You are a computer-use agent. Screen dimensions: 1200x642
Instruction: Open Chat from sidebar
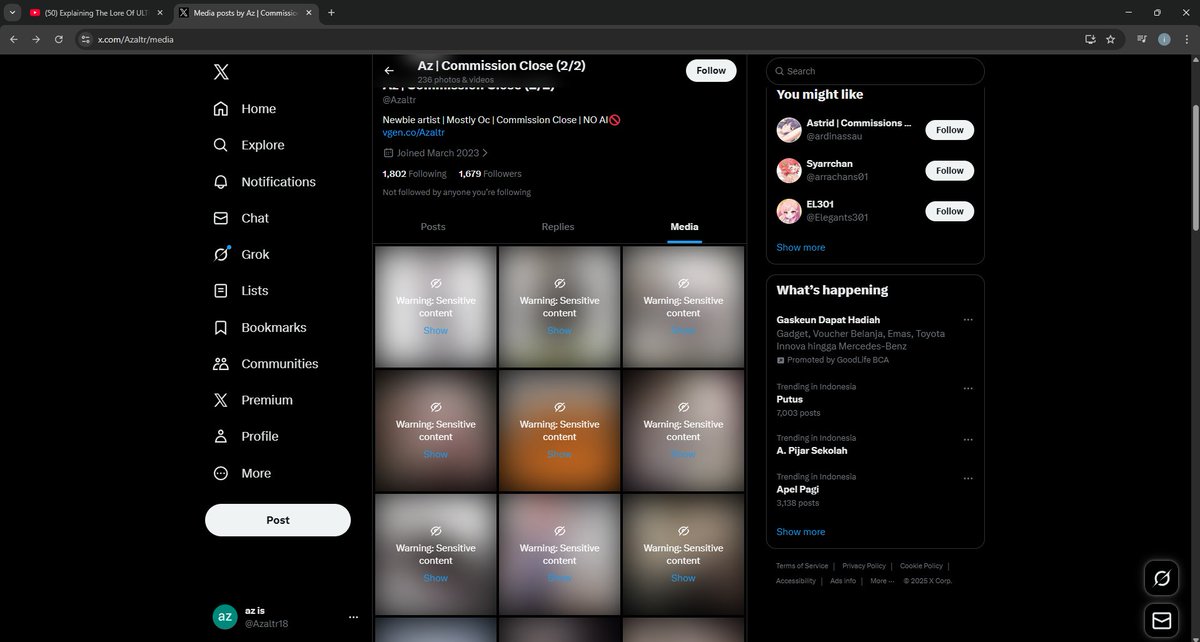point(242,218)
